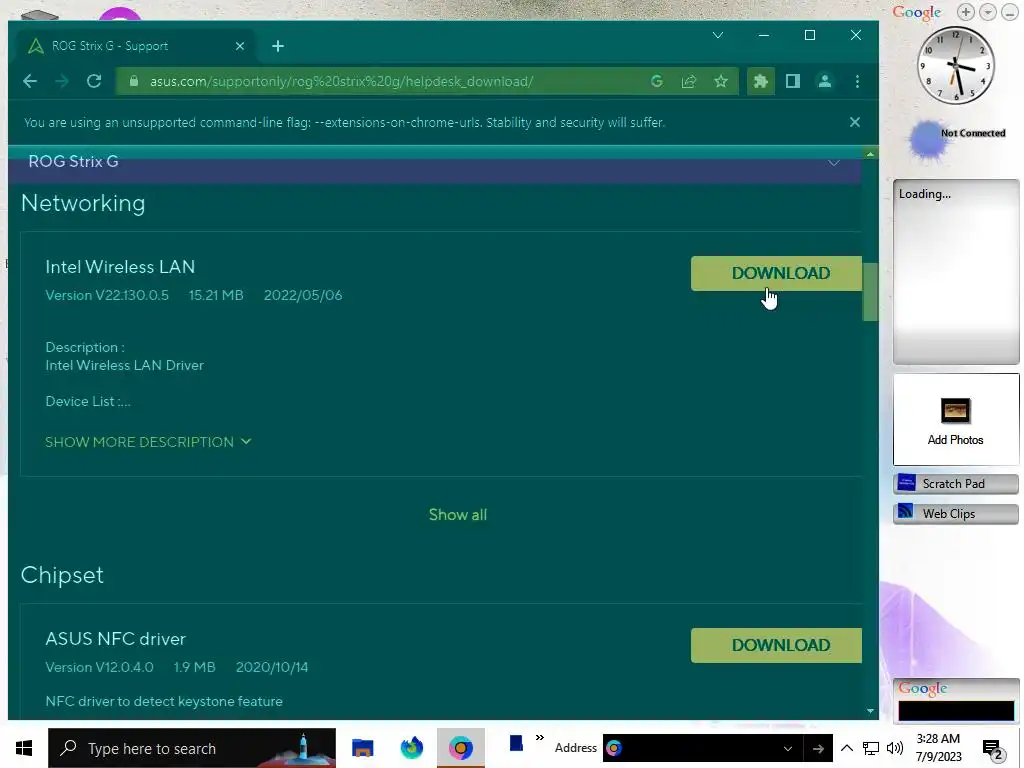Click the analog clock gadget
This screenshot has height=768, width=1024.
pos(955,65)
